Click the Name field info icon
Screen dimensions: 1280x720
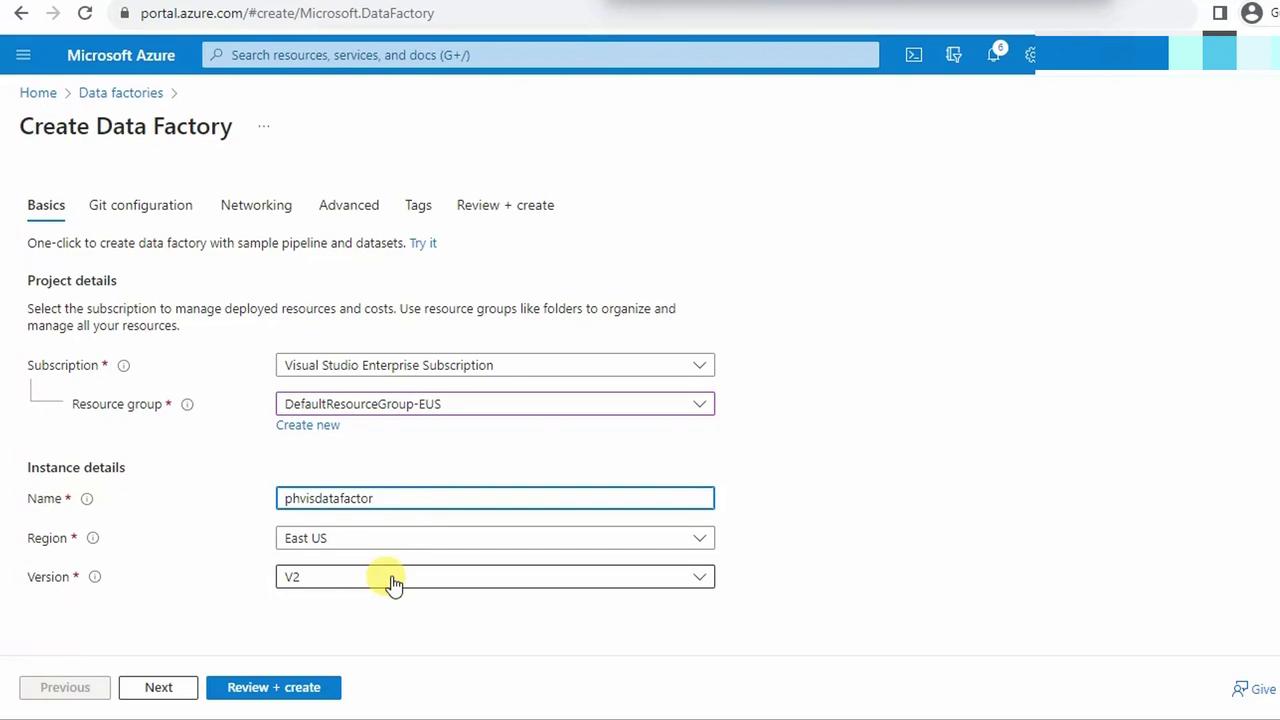87,499
